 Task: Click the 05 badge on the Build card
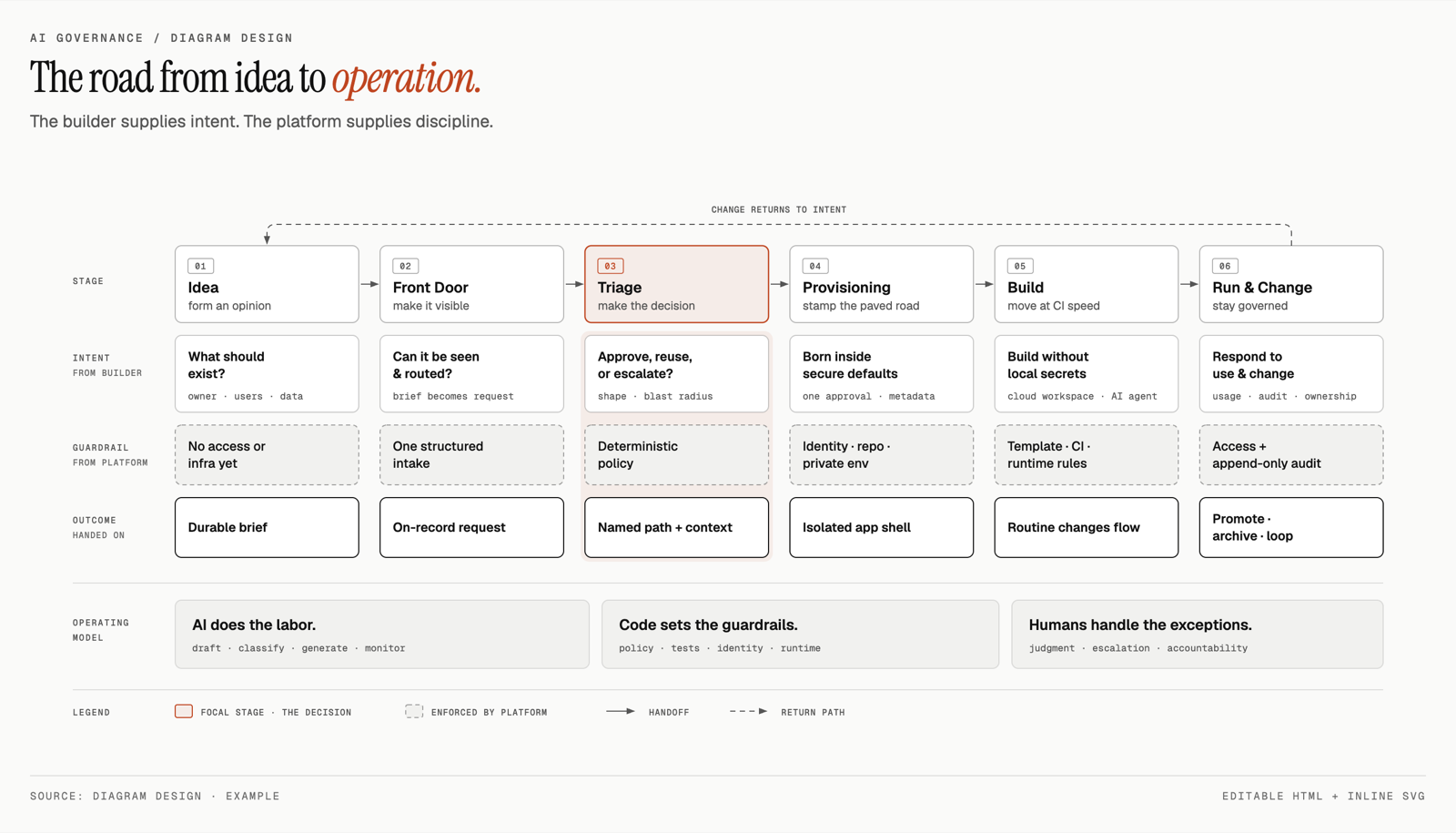click(1019, 266)
